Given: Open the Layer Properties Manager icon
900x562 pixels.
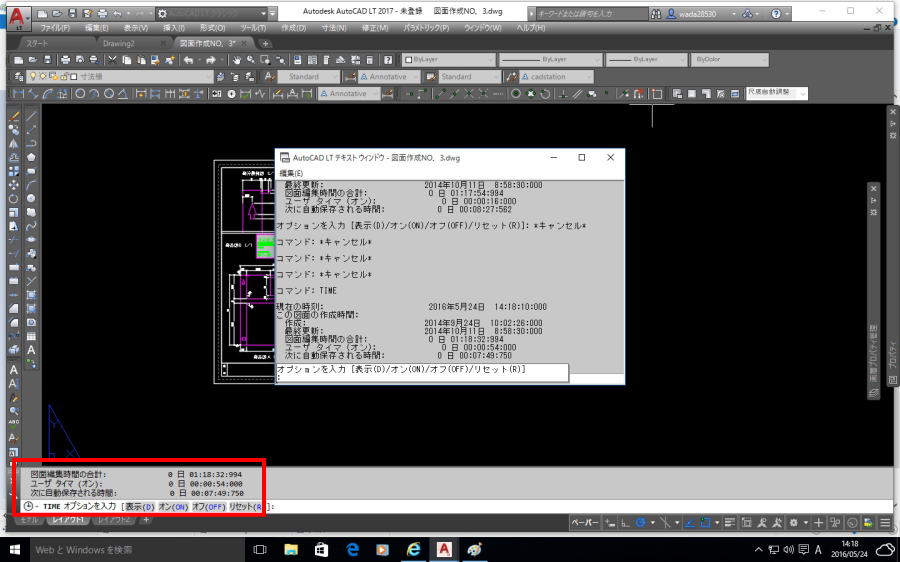Looking at the screenshot, I should tap(19, 76).
